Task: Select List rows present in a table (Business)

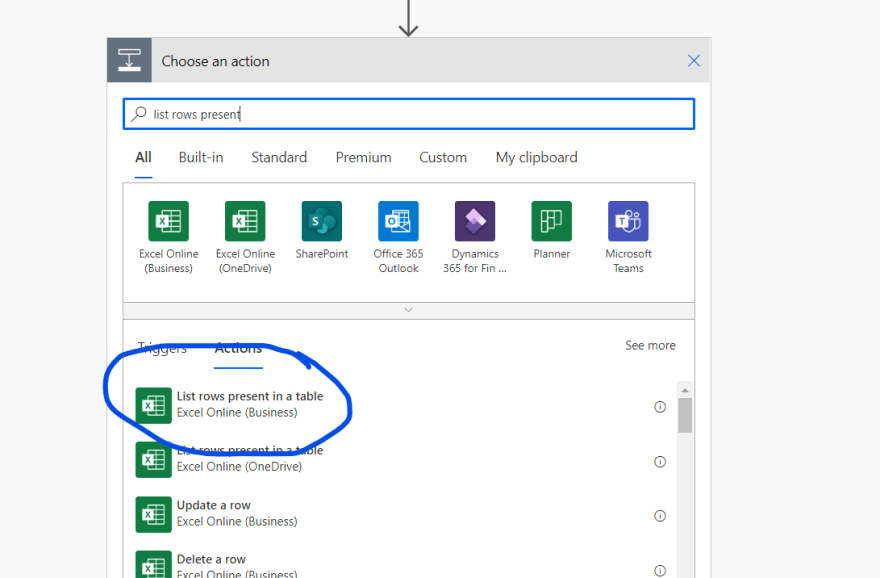Action: coord(401,405)
